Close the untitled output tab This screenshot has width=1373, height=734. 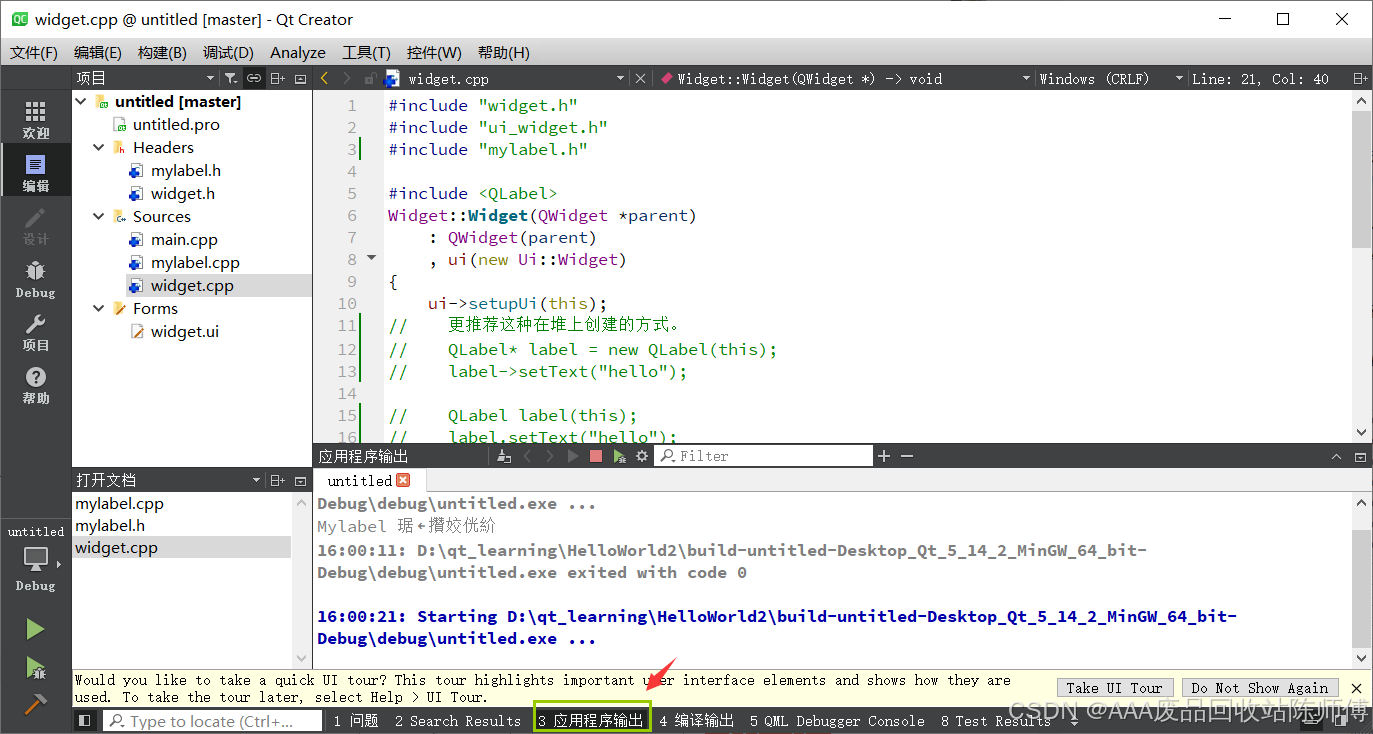click(403, 480)
